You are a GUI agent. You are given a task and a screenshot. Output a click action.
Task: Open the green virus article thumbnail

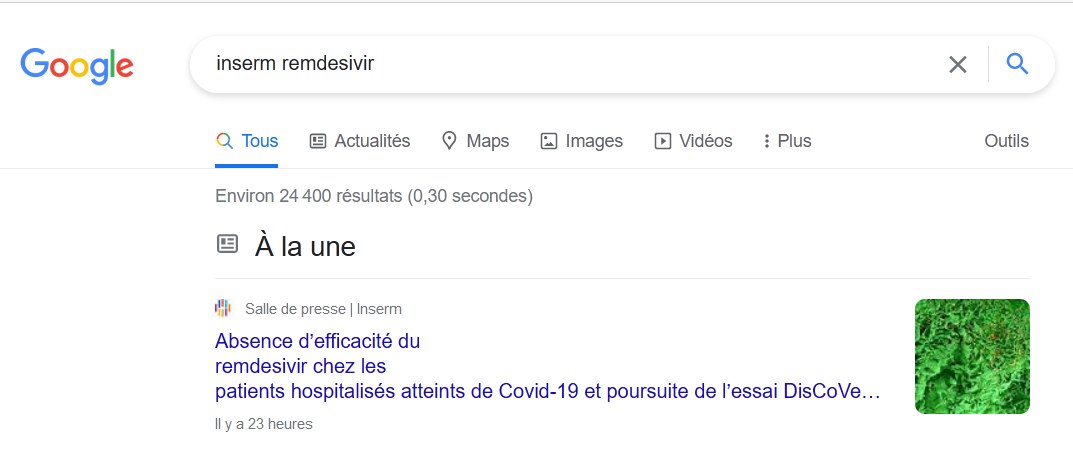click(x=972, y=356)
